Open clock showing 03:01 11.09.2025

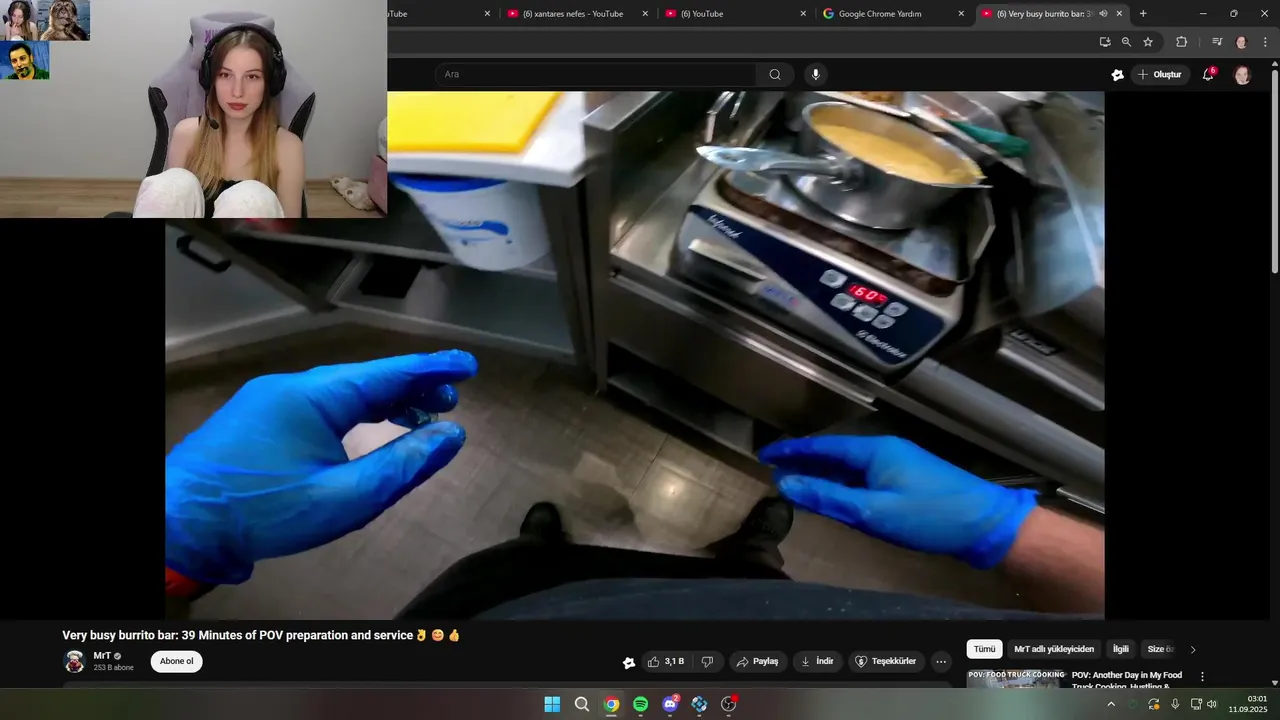tap(1248, 704)
